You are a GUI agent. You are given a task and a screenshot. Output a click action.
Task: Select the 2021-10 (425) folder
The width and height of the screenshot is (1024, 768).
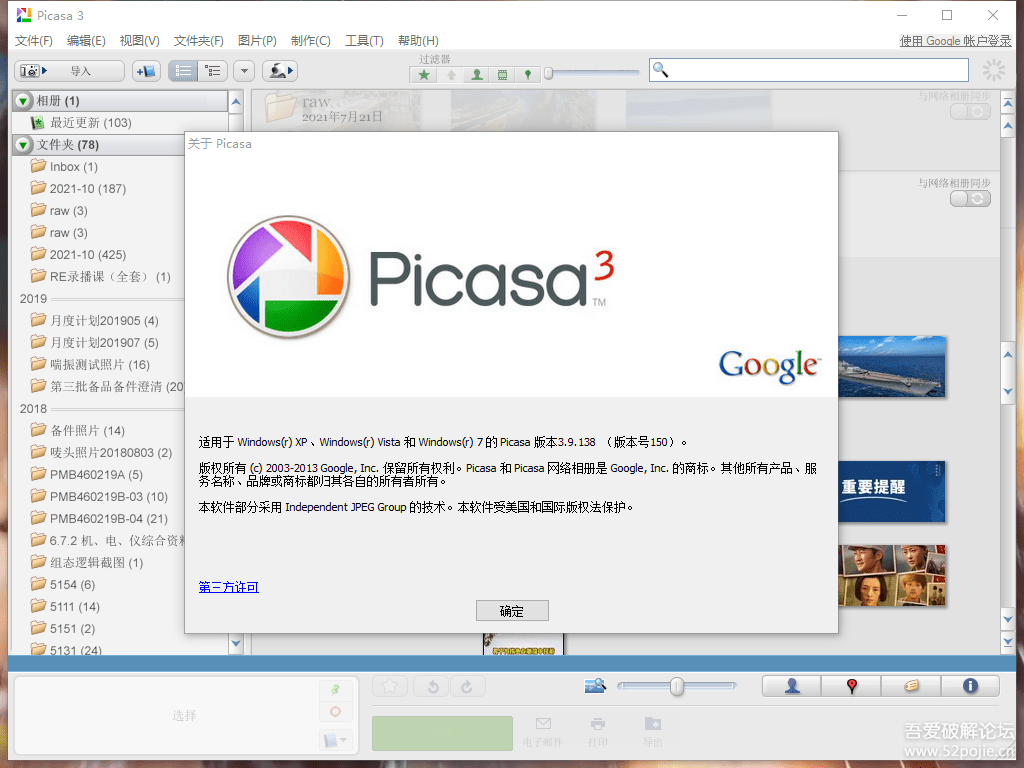(x=78, y=255)
